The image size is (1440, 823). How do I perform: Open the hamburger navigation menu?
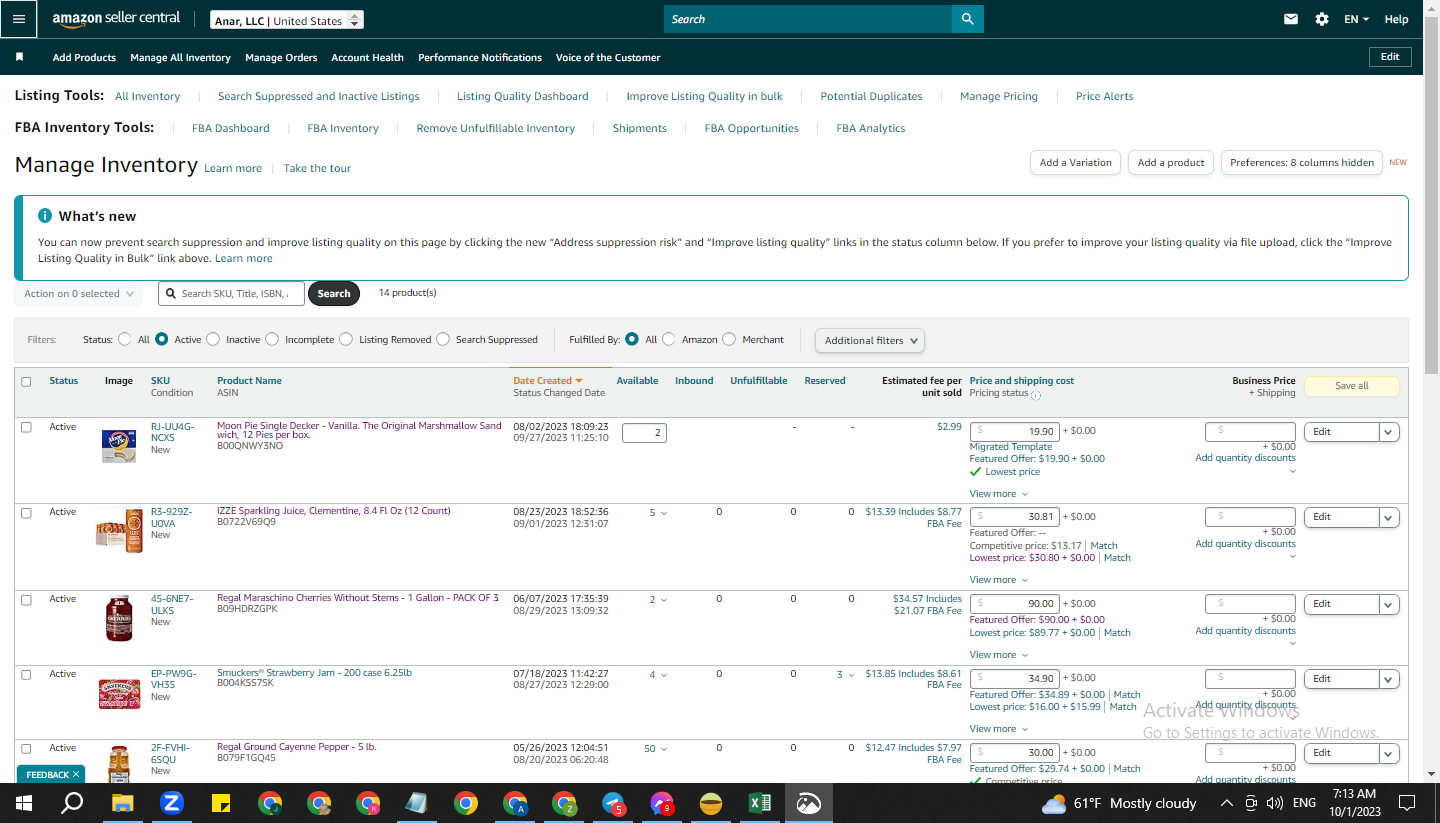(19, 19)
